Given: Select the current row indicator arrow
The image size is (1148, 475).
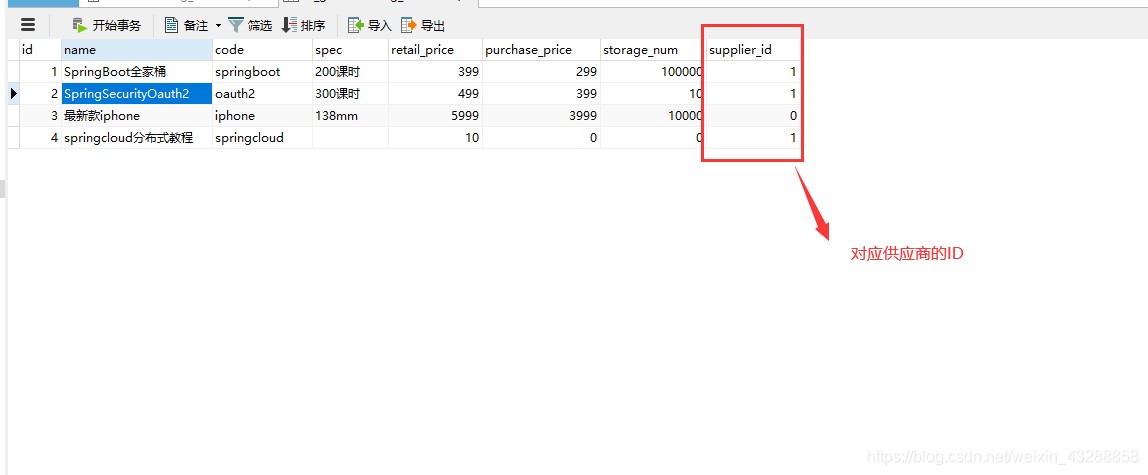Looking at the screenshot, I should (14, 94).
